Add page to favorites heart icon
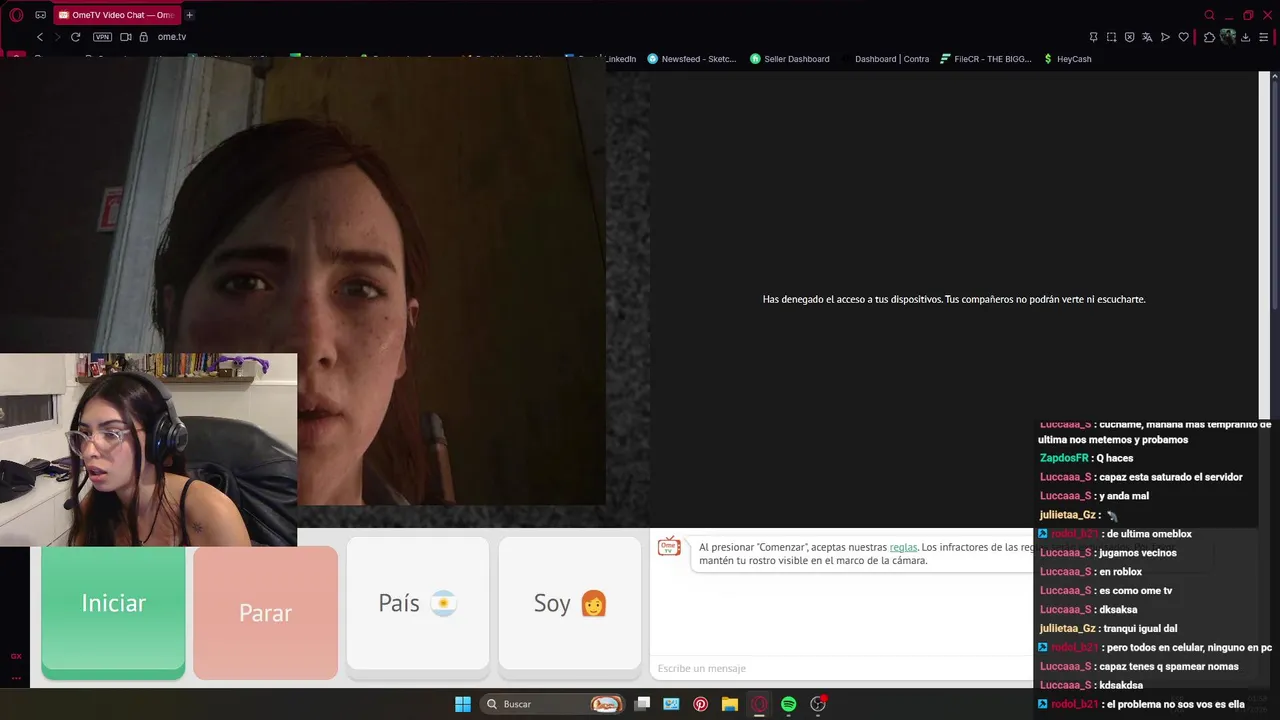 click(x=1183, y=37)
